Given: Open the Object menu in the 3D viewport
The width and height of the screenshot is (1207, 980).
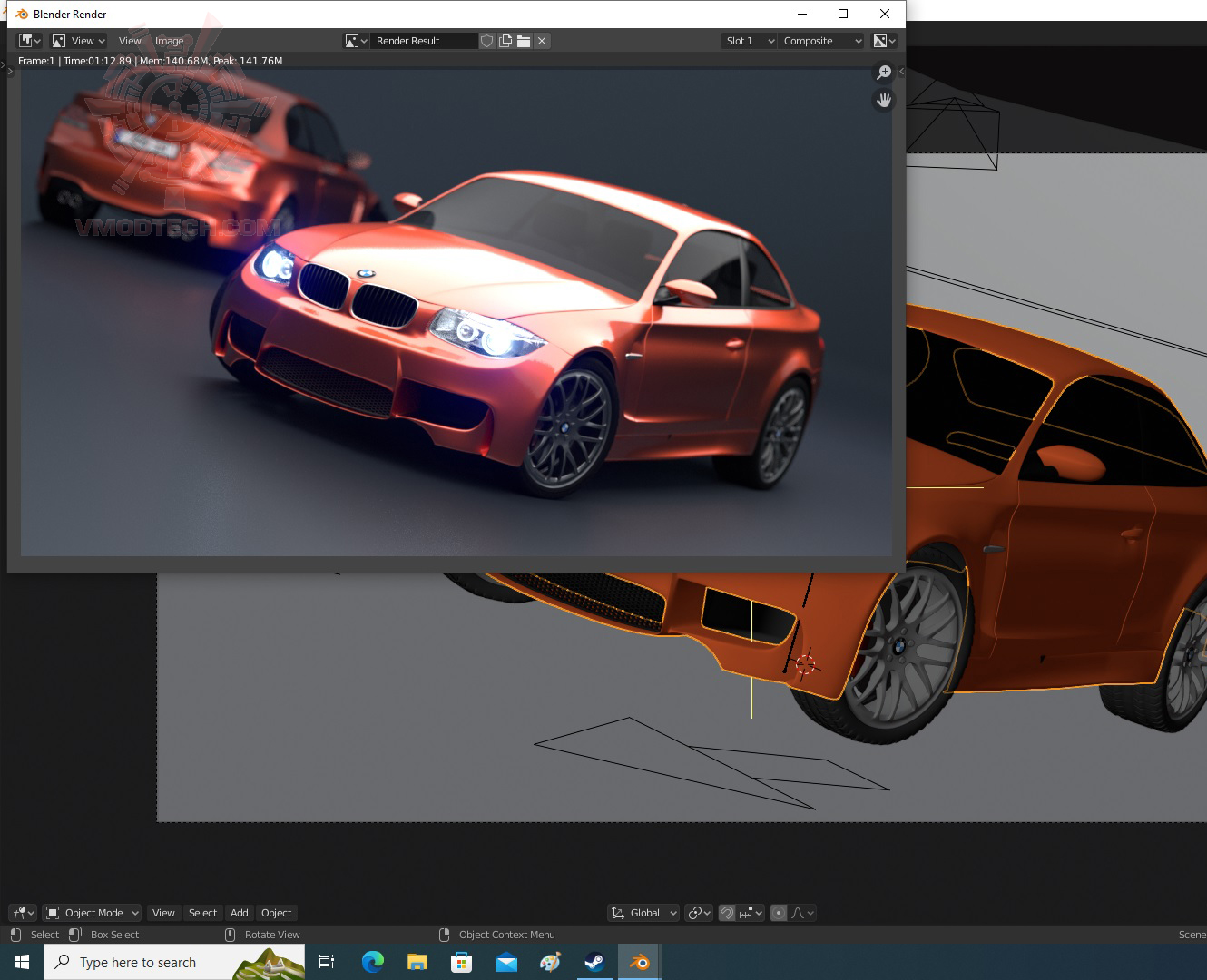Looking at the screenshot, I should tap(276, 913).
